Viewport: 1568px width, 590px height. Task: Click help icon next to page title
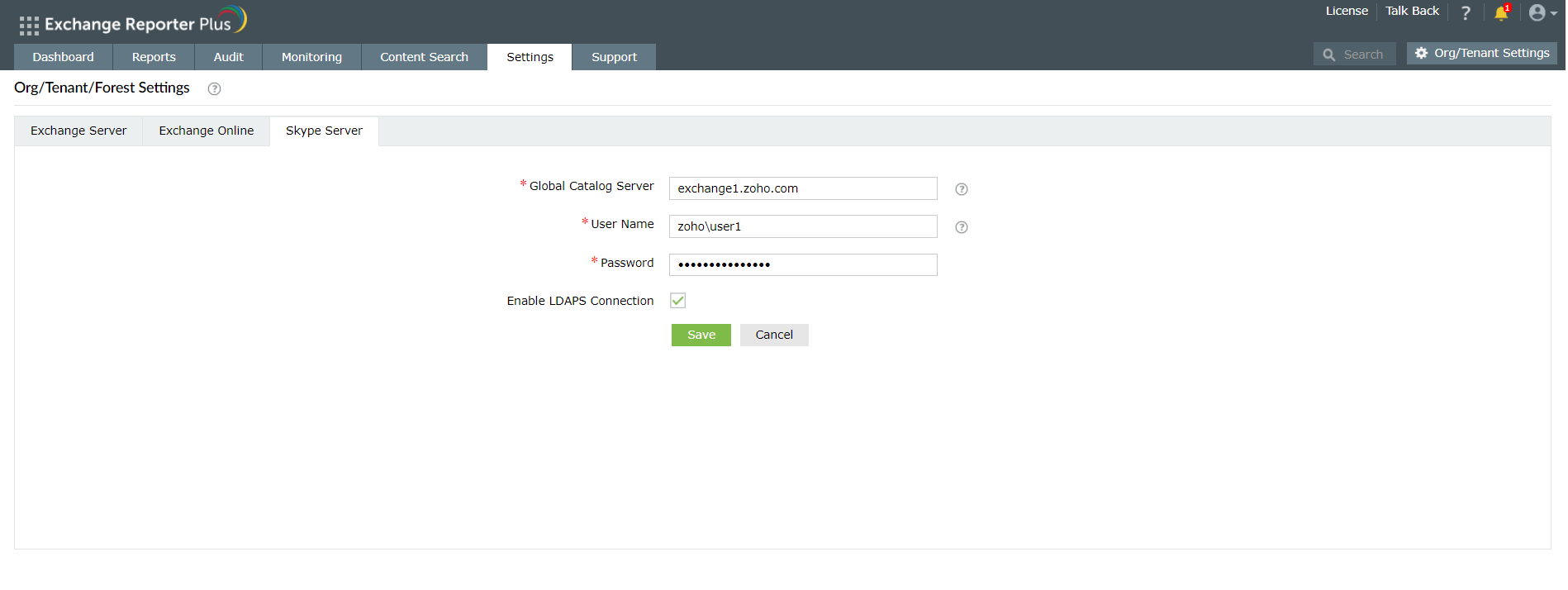[214, 89]
